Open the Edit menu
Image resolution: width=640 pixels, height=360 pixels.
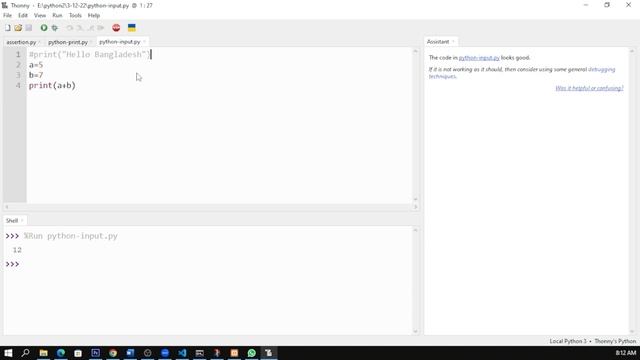[23, 15]
